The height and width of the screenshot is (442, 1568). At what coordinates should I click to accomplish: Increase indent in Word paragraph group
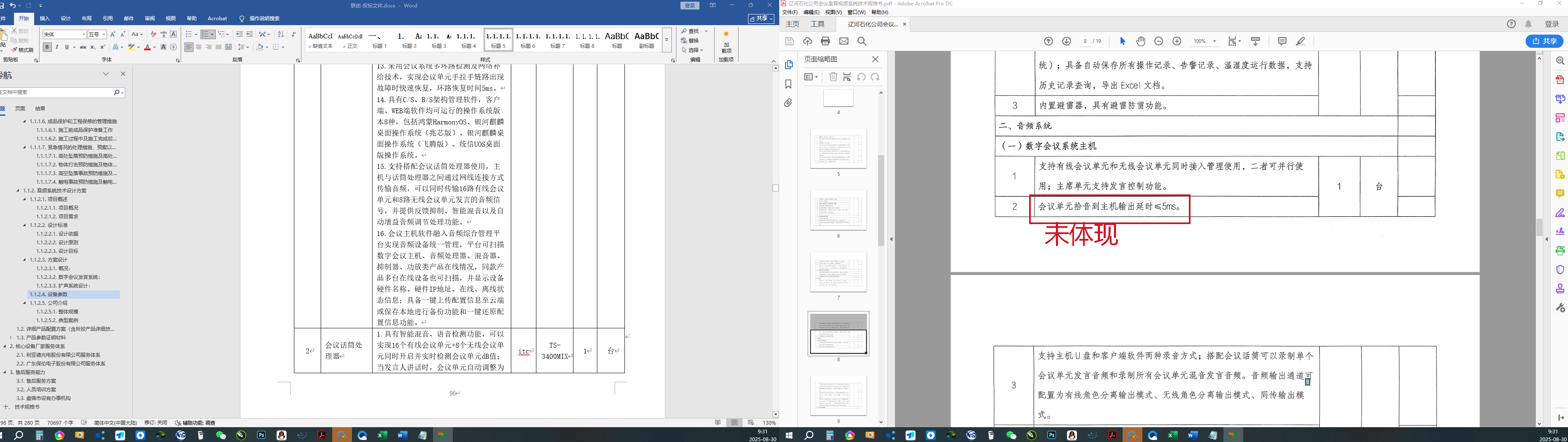click(249, 34)
